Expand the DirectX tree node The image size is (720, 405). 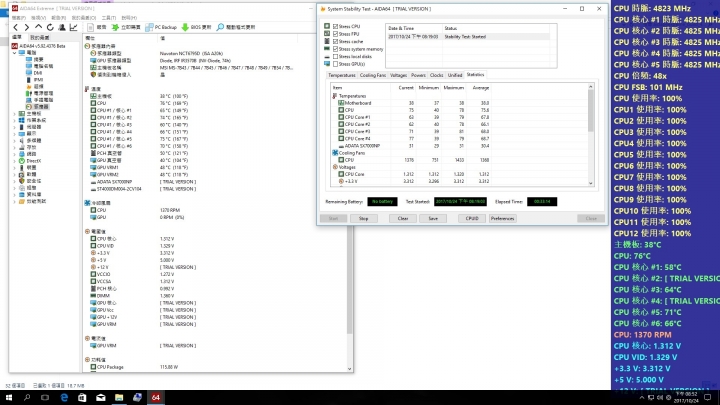point(14,161)
